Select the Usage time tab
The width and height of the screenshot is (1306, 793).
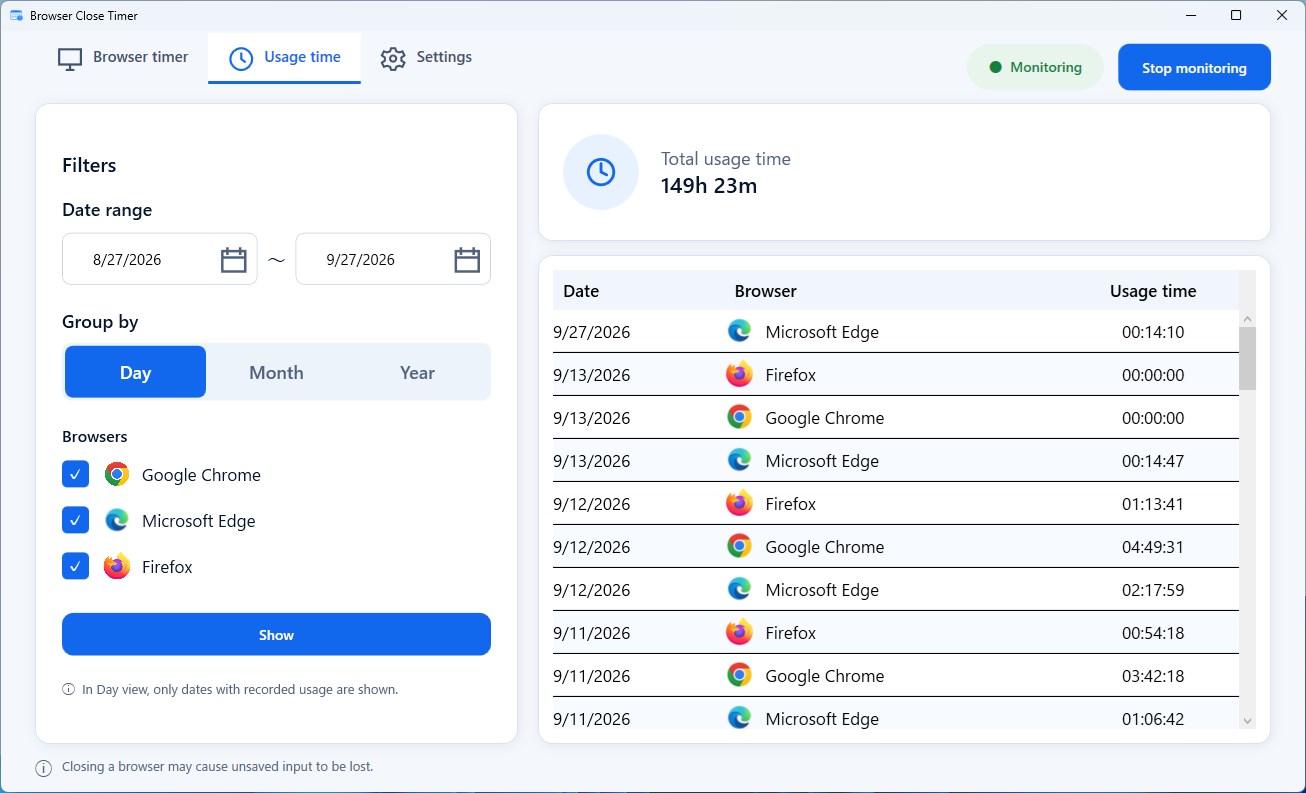285,58
